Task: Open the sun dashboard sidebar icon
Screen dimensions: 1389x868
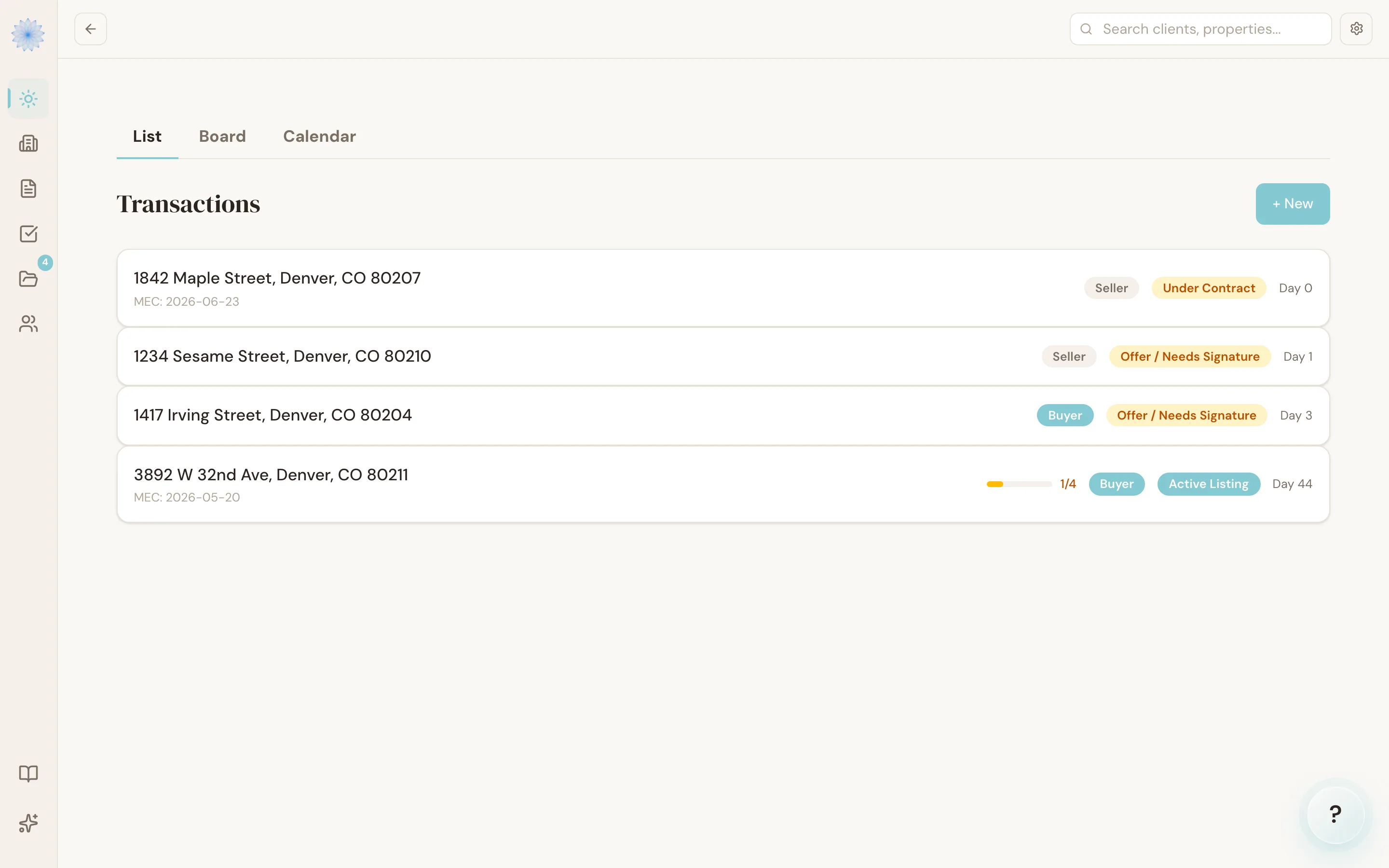Action: click(x=28, y=99)
